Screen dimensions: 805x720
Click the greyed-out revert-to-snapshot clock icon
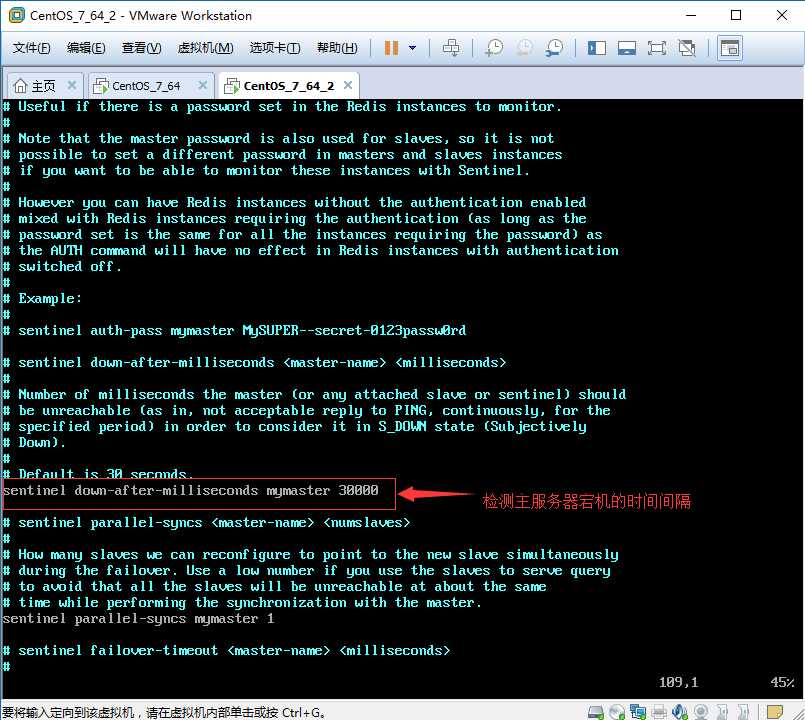[524, 48]
